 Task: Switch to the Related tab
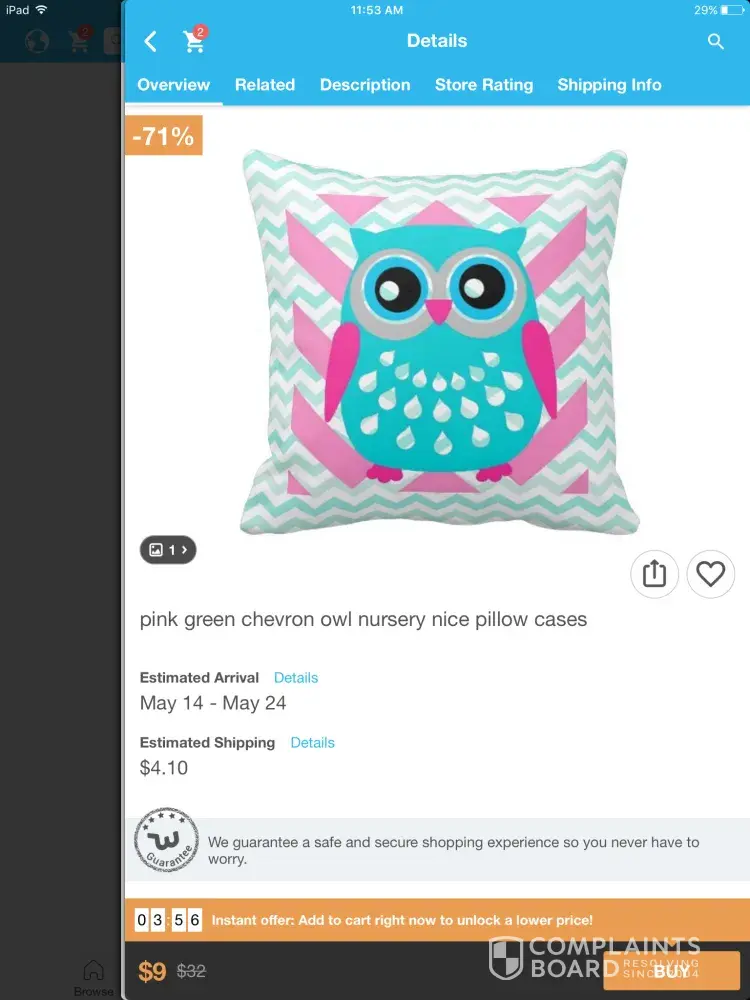pos(265,85)
